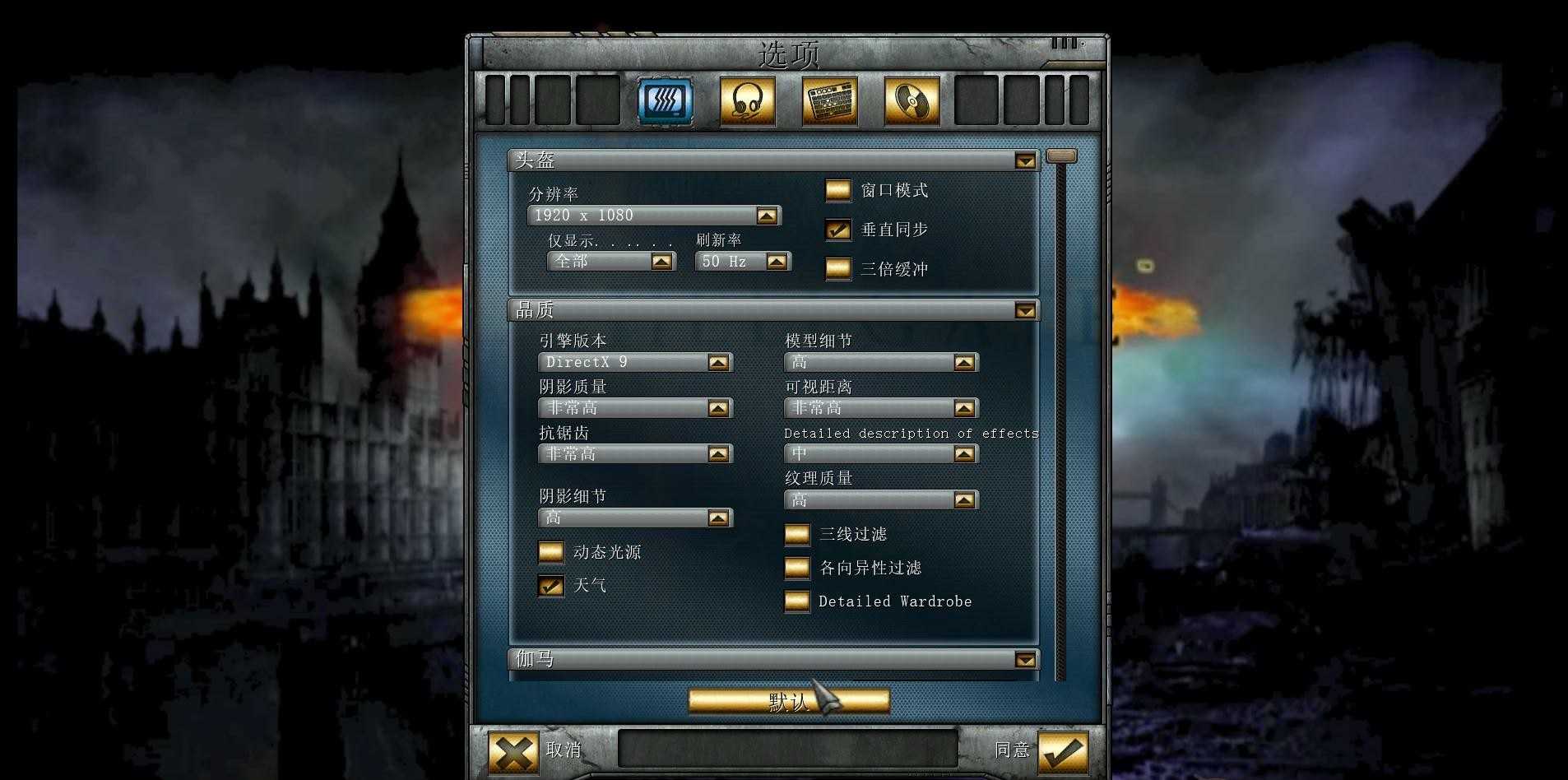Open the video settings monitor tab
Image resolution: width=1568 pixels, height=780 pixels.
[x=665, y=102]
